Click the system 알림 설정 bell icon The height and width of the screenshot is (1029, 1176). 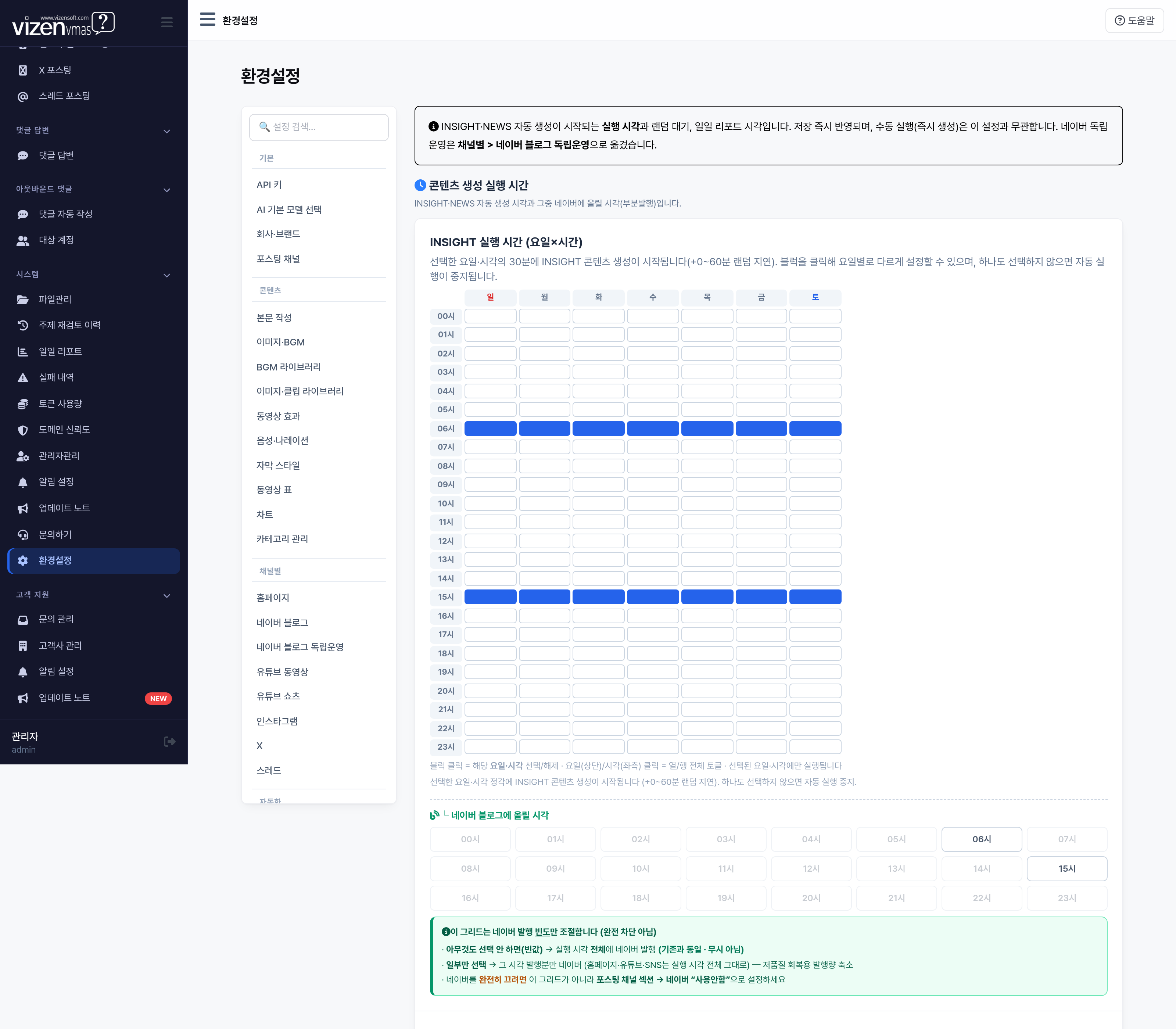tap(23, 482)
